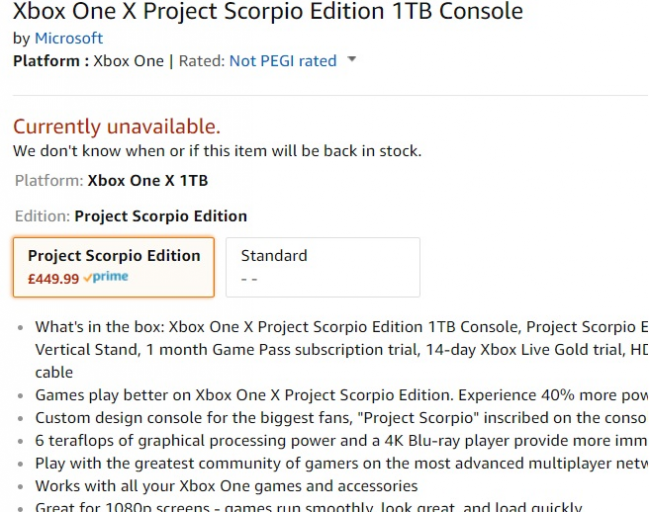650x512 pixels.
Task: Click the Works with all your games bullet
Action: 226,486
